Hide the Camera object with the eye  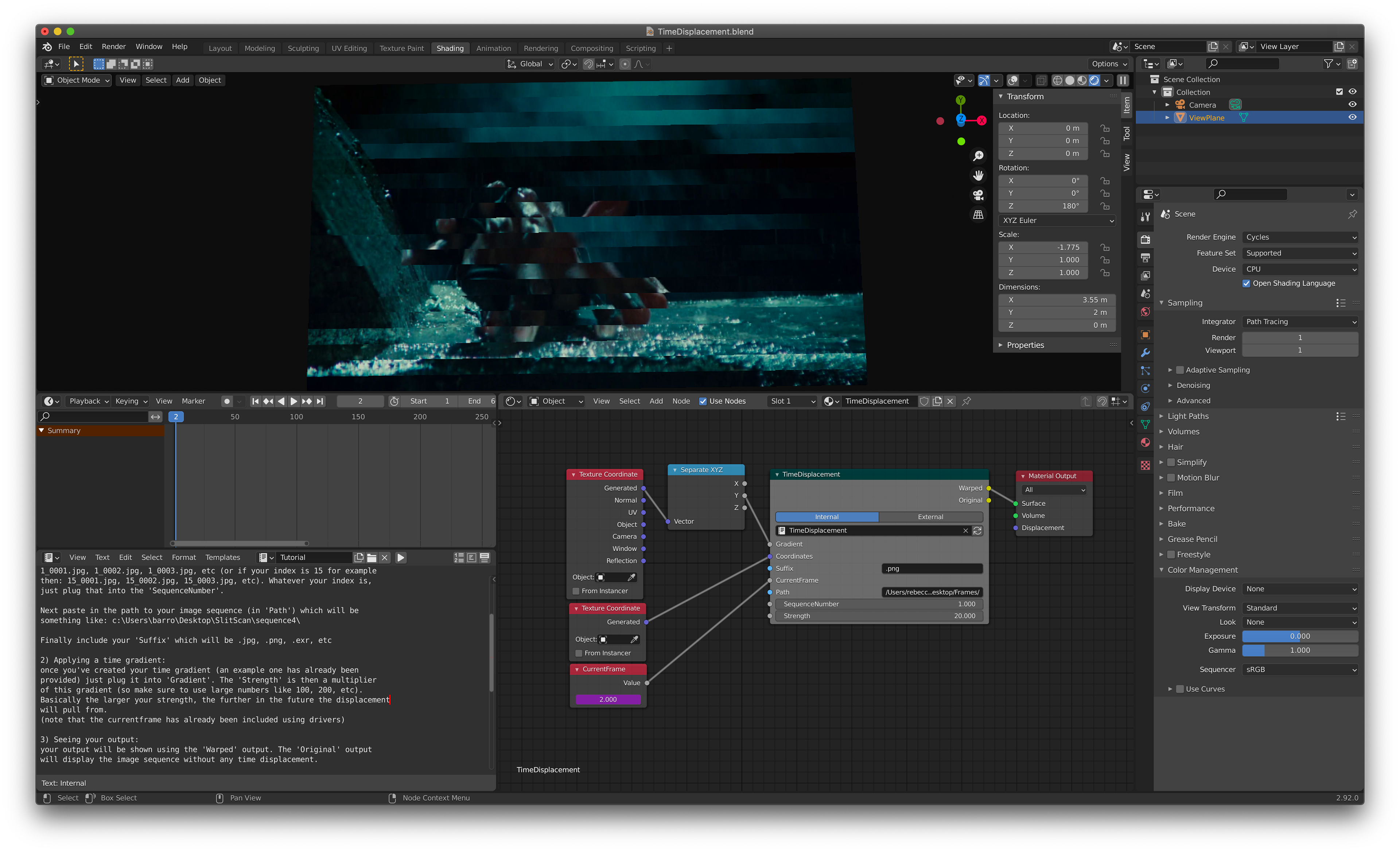(x=1352, y=104)
